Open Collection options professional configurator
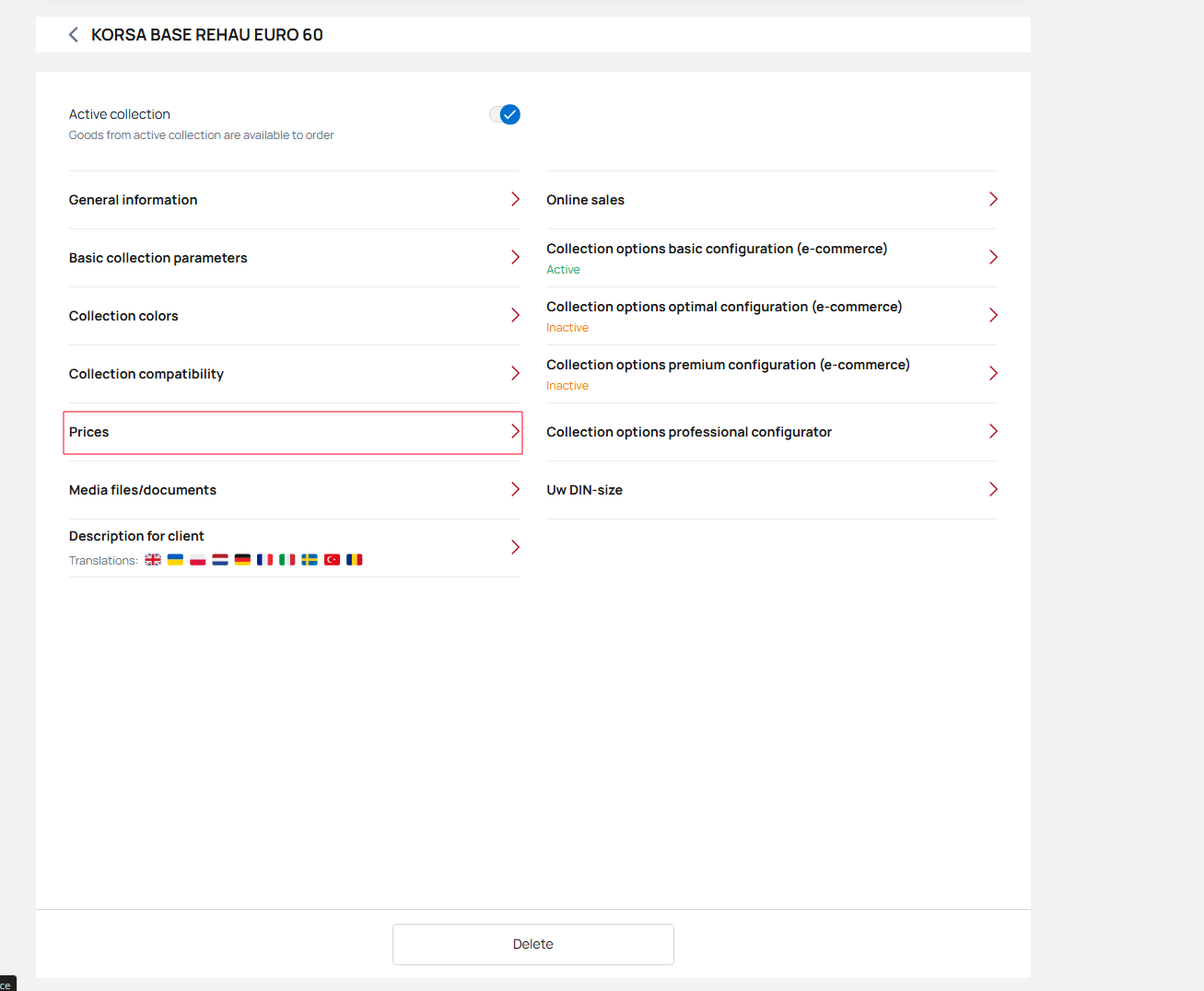Screen dimensions: 1204x991 click(x=772, y=432)
